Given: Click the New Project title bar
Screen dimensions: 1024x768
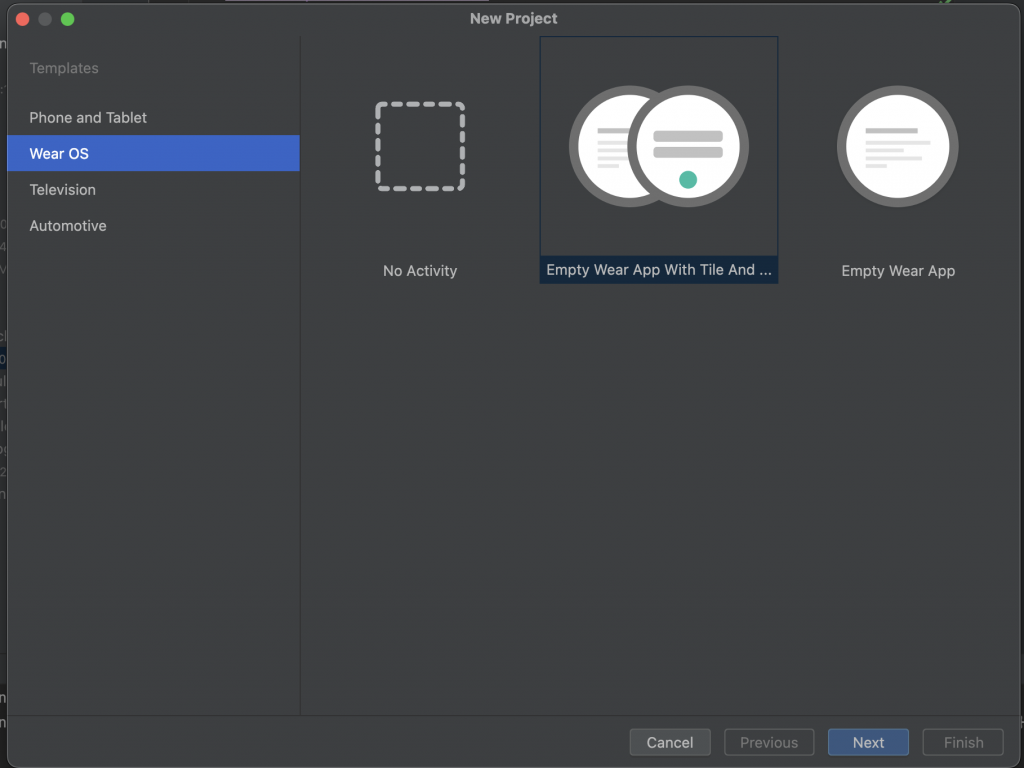Looking at the screenshot, I should pos(513,18).
